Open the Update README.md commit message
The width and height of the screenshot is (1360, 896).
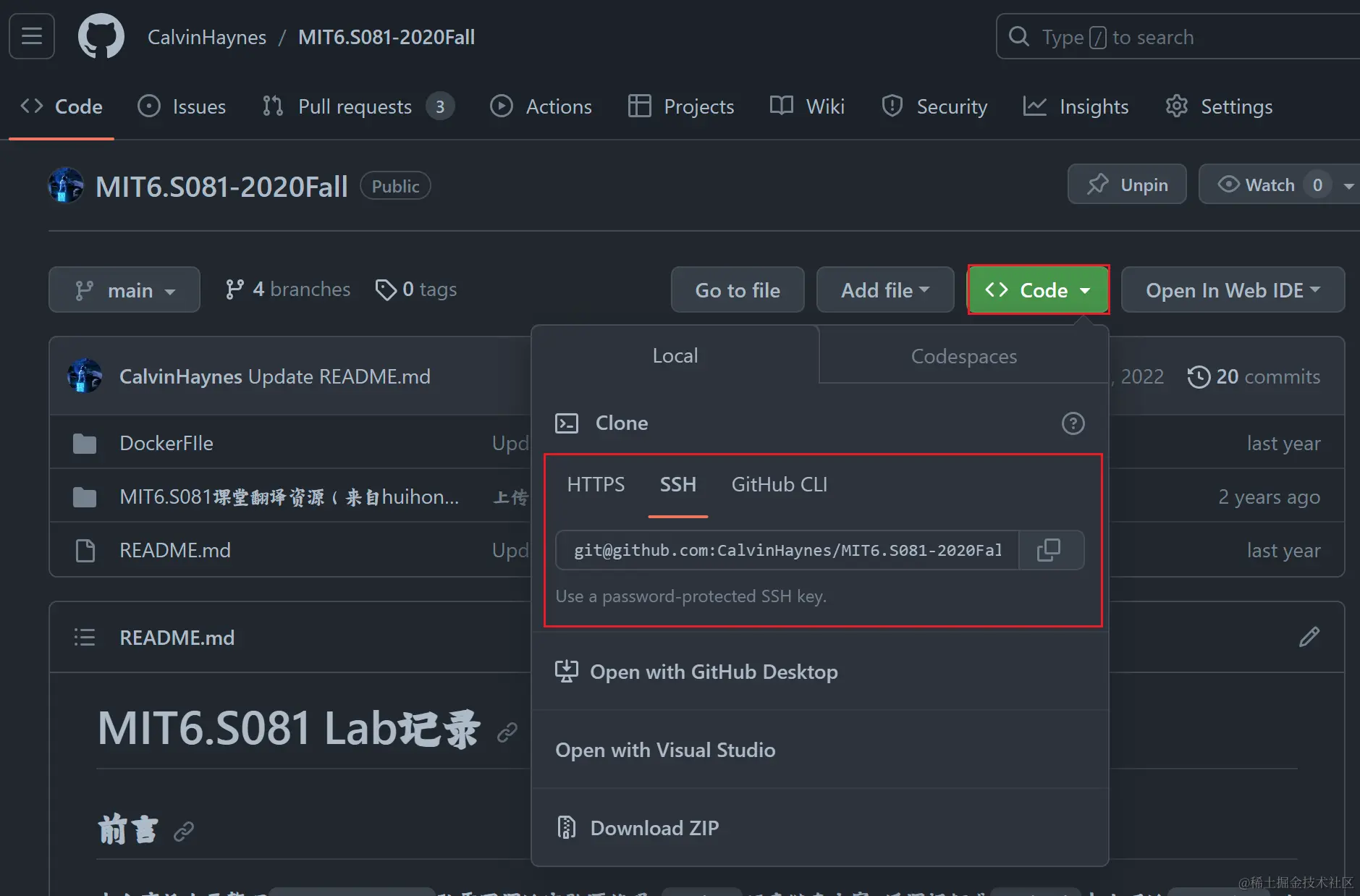(339, 376)
